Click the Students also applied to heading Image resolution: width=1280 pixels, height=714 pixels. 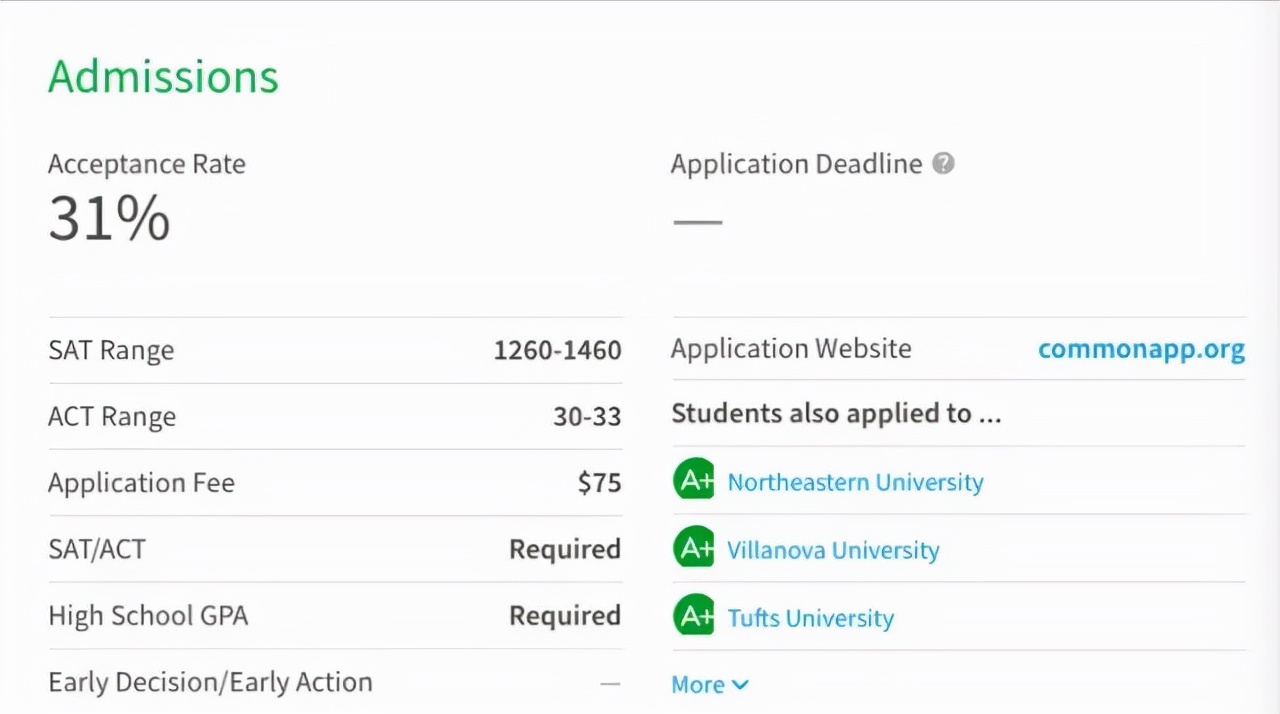pos(836,414)
